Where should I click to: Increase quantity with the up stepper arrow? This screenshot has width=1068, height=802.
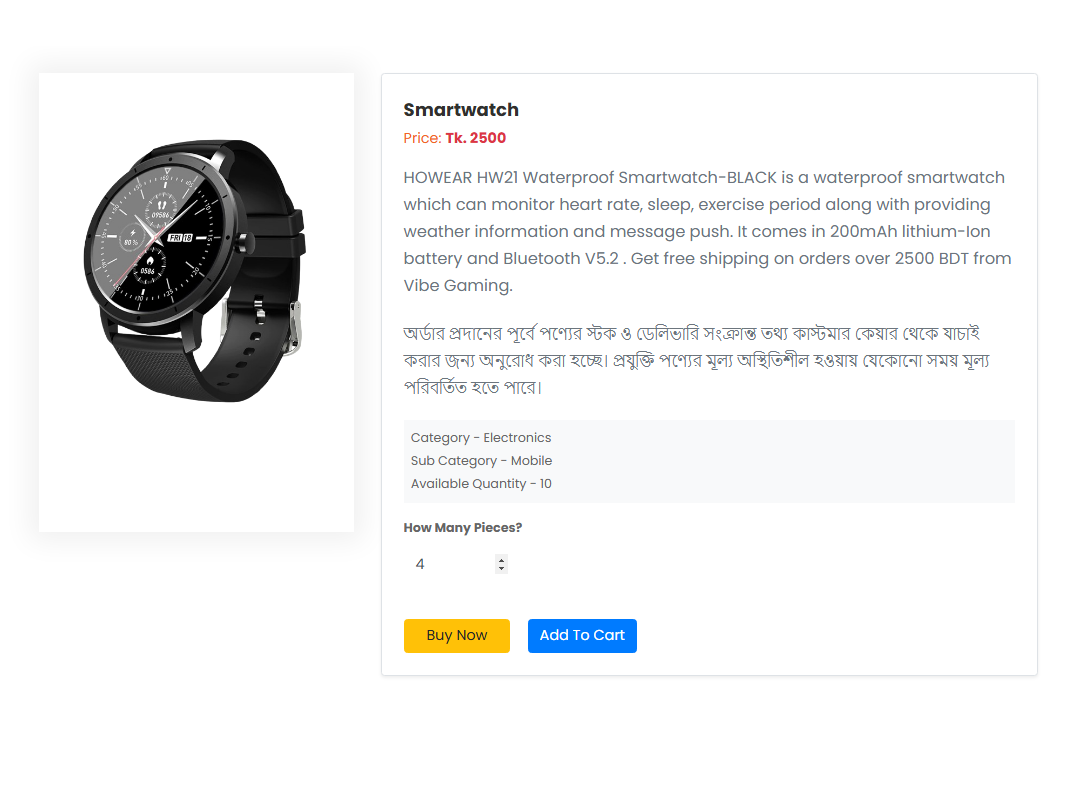[x=501, y=560]
